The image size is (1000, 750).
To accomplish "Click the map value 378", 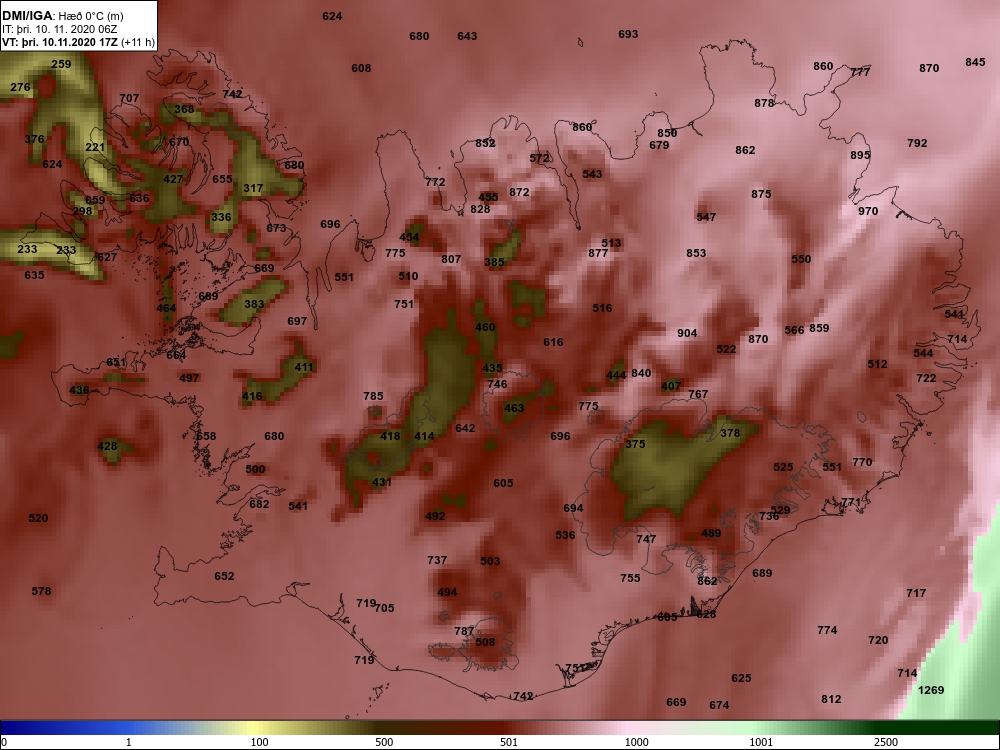I will pos(730,433).
